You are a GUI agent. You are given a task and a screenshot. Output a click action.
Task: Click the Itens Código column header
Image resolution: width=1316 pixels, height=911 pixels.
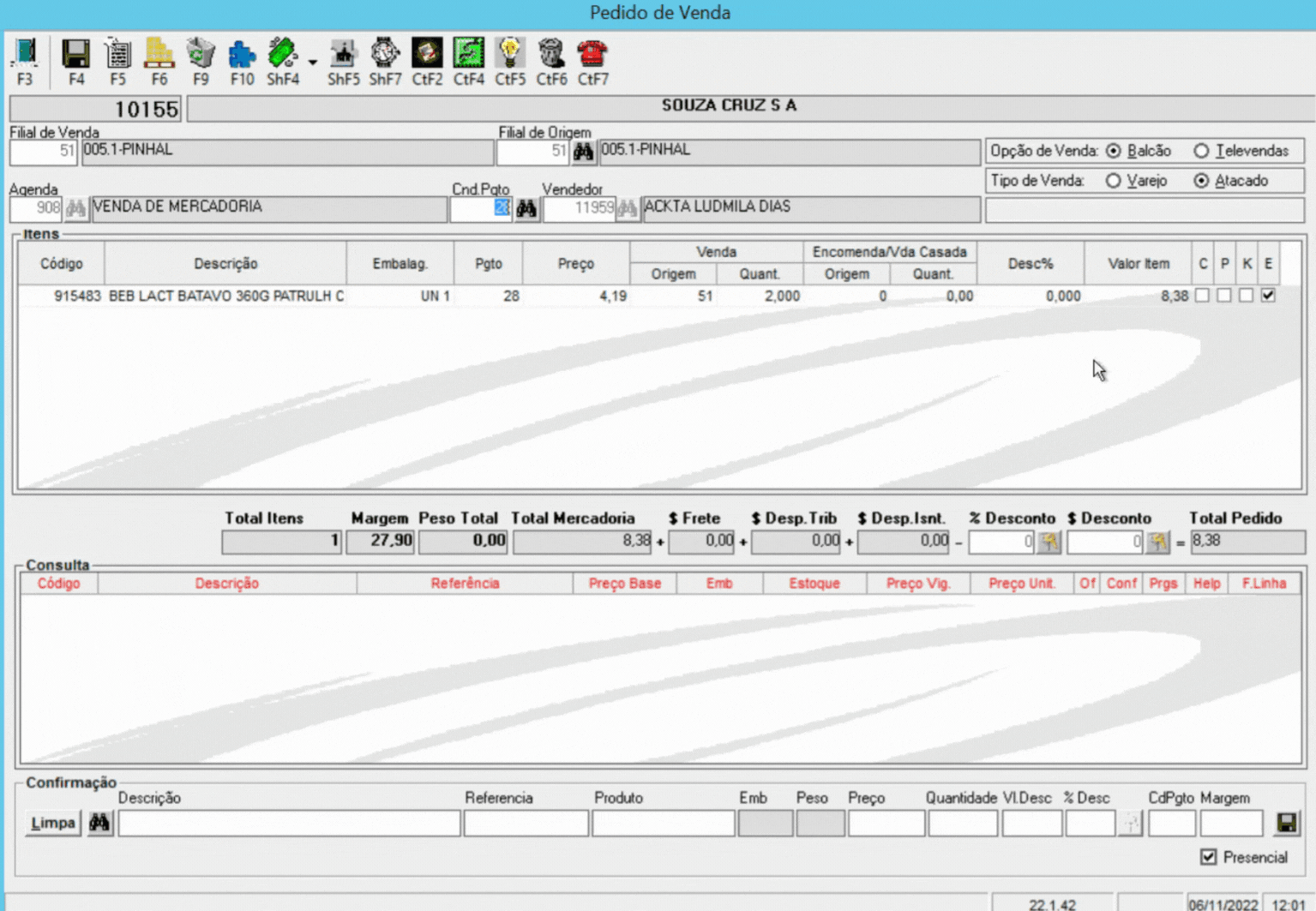(x=62, y=263)
